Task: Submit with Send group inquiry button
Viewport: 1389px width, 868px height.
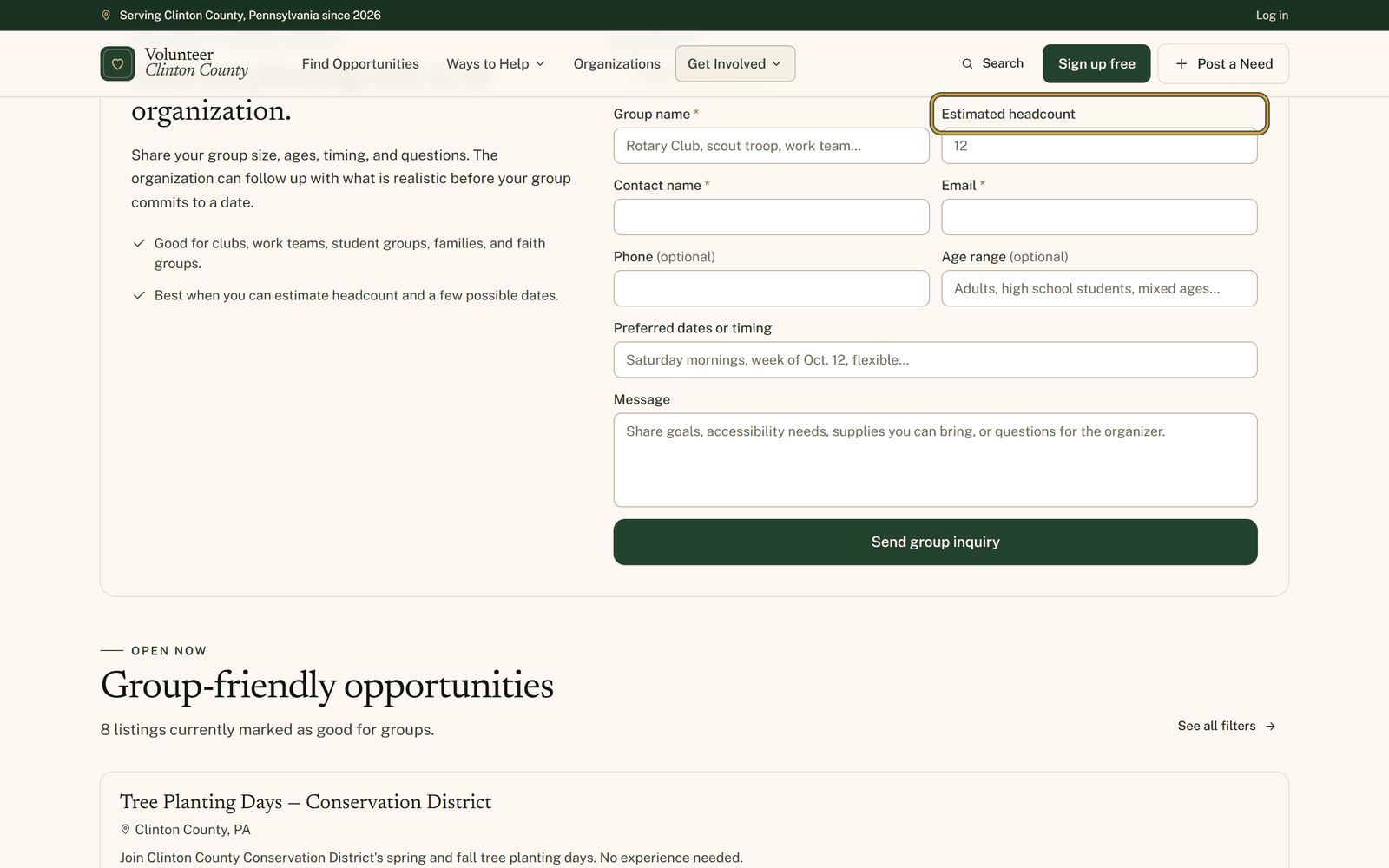Action: 935,542
